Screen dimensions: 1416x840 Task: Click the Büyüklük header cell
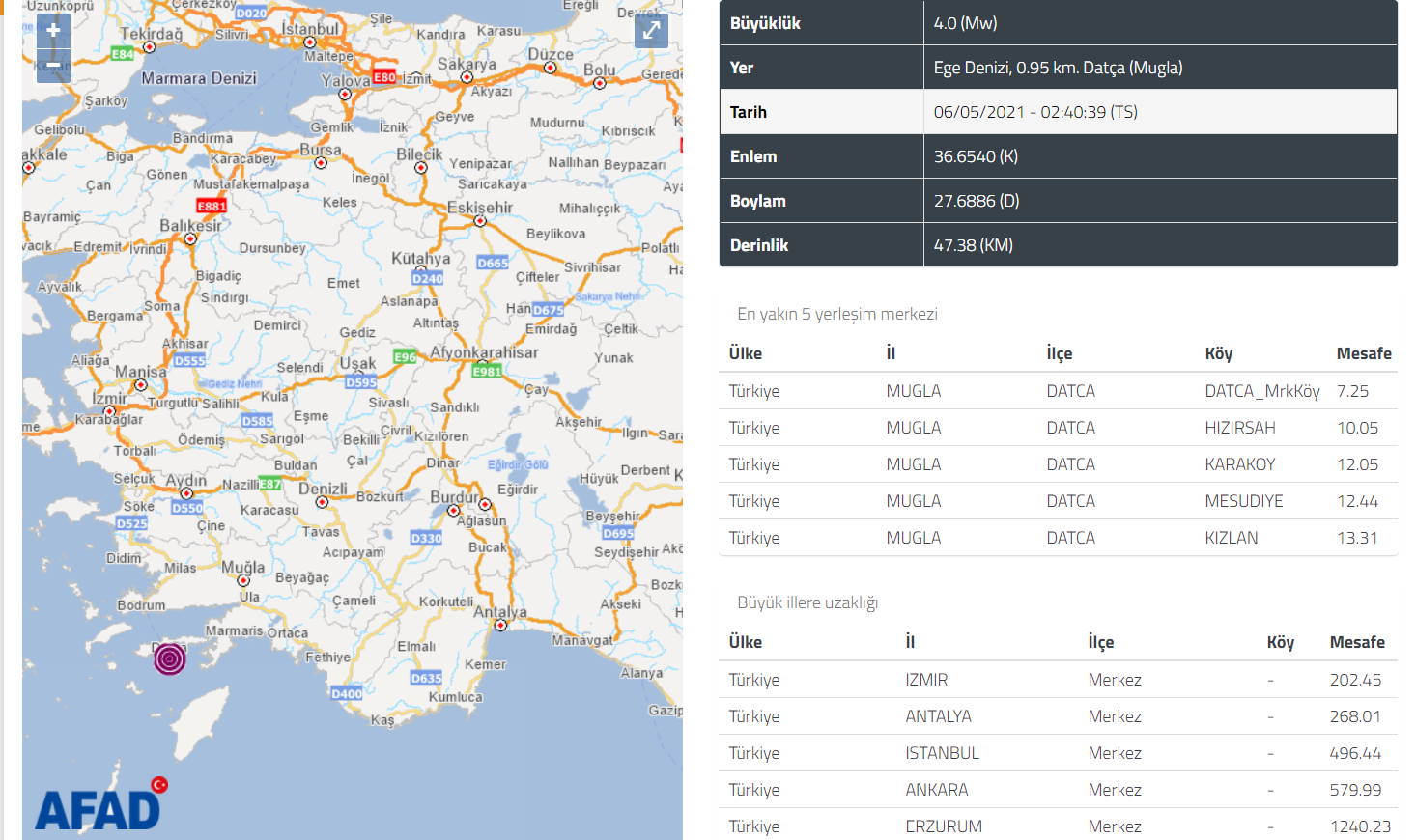coord(821,23)
